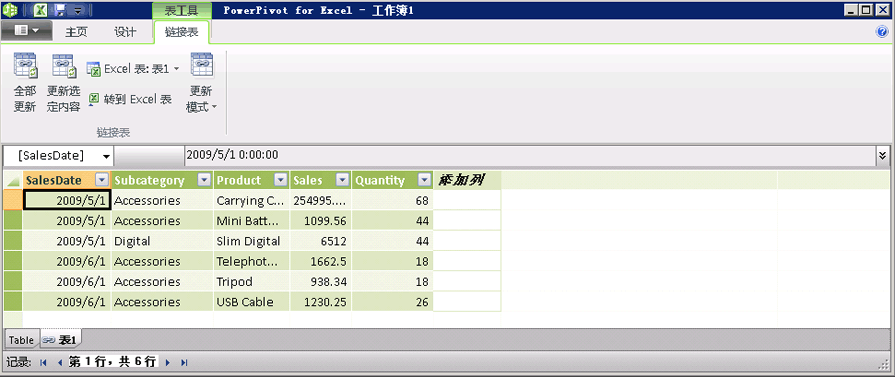Image resolution: width=895 pixels, height=377 pixels.
Task: Go to first record navigation icon
Action: (43, 362)
